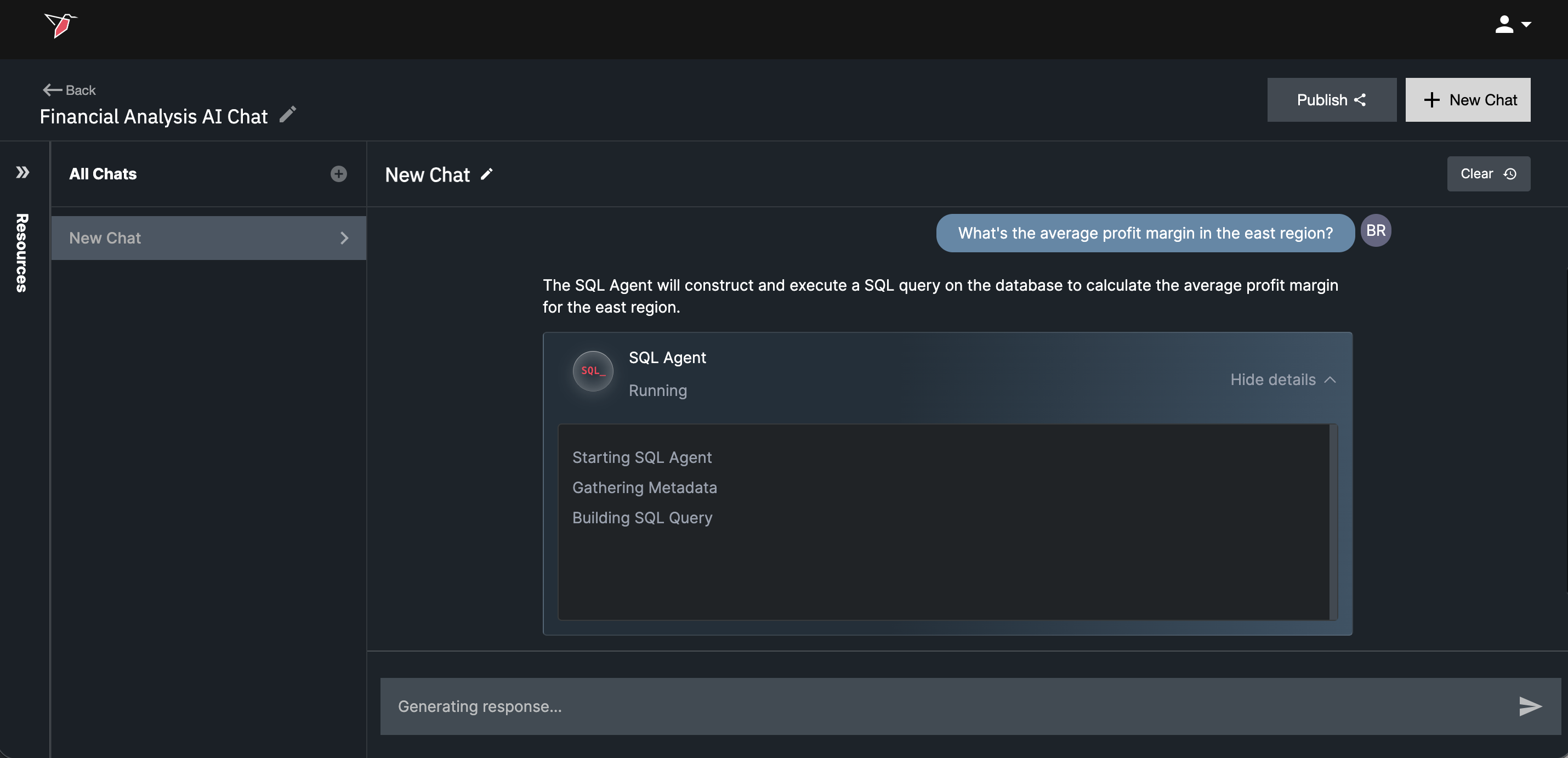Click the chevron on New Chat list item
Image resolution: width=1568 pixels, height=758 pixels.
[344, 238]
